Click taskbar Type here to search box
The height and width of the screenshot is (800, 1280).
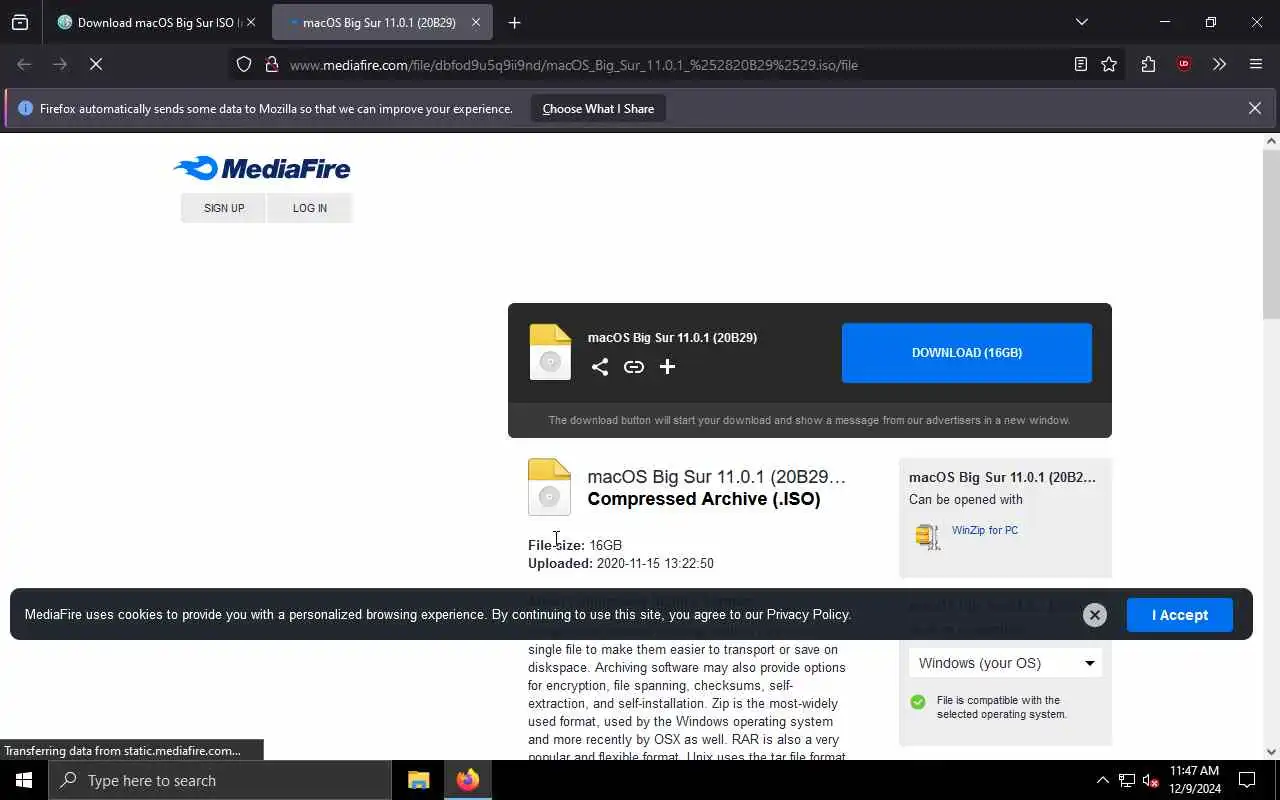[220, 780]
